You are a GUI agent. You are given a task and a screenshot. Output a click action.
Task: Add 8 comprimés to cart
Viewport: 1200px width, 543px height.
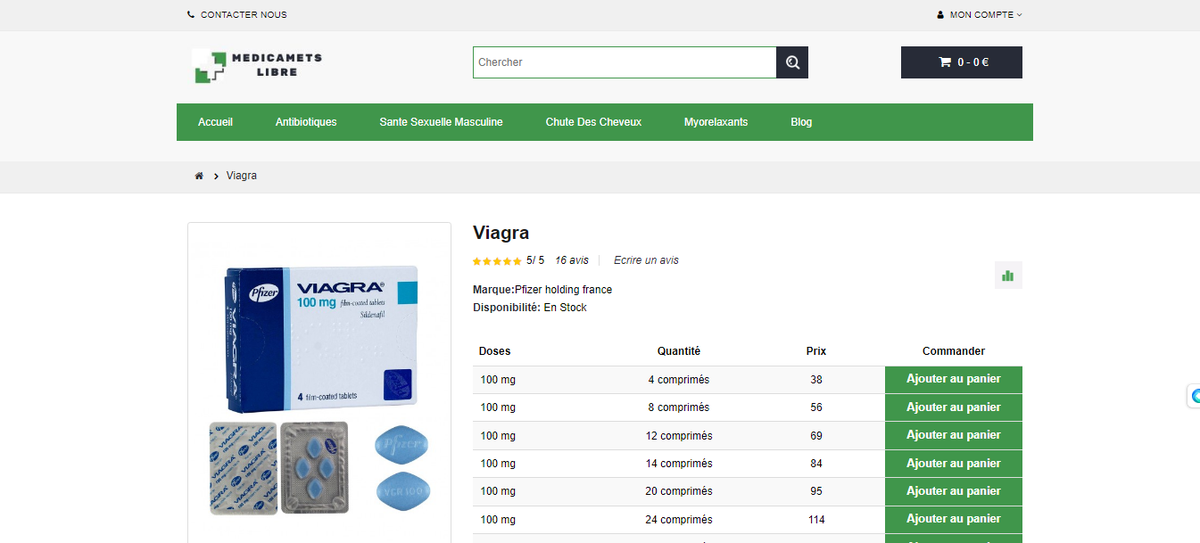pyautogui.click(x=953, y=408)
